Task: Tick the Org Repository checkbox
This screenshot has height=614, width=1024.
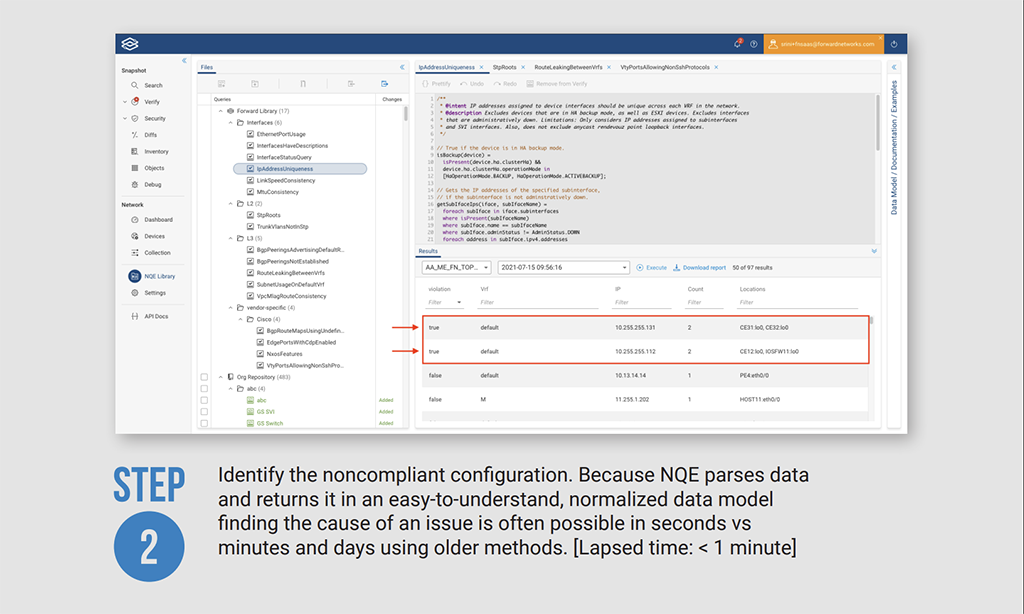Action: [204, 378]
